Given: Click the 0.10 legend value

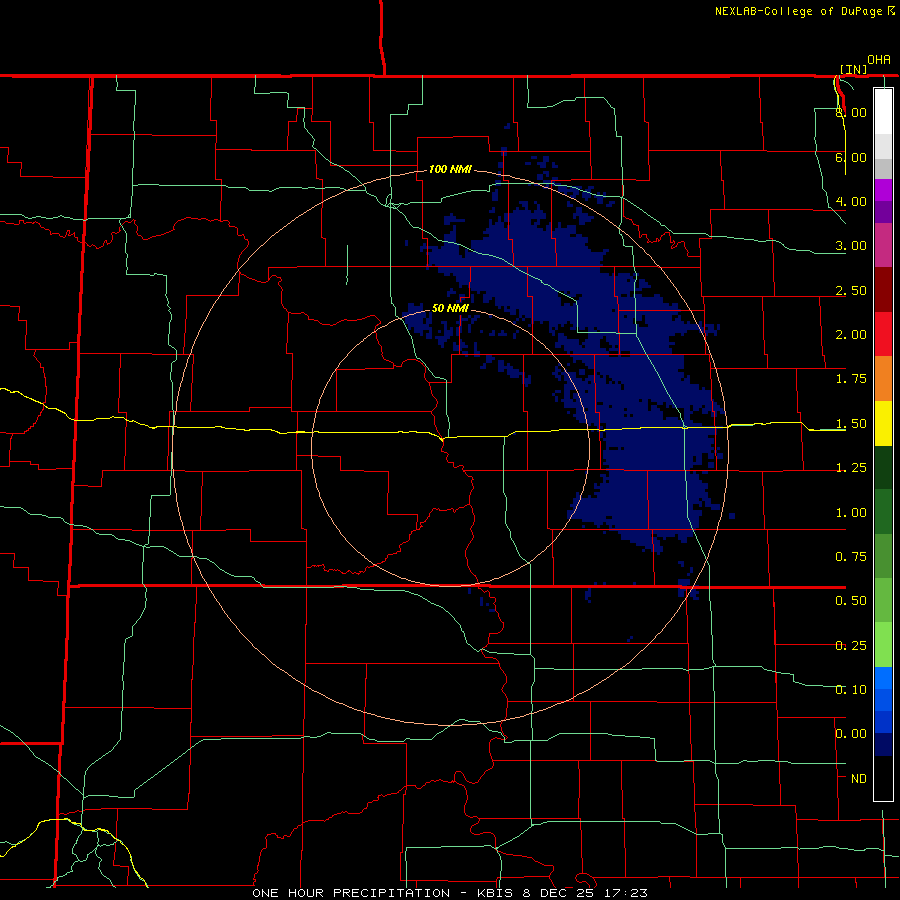Looking at the screenshot, I should (851, 690).
